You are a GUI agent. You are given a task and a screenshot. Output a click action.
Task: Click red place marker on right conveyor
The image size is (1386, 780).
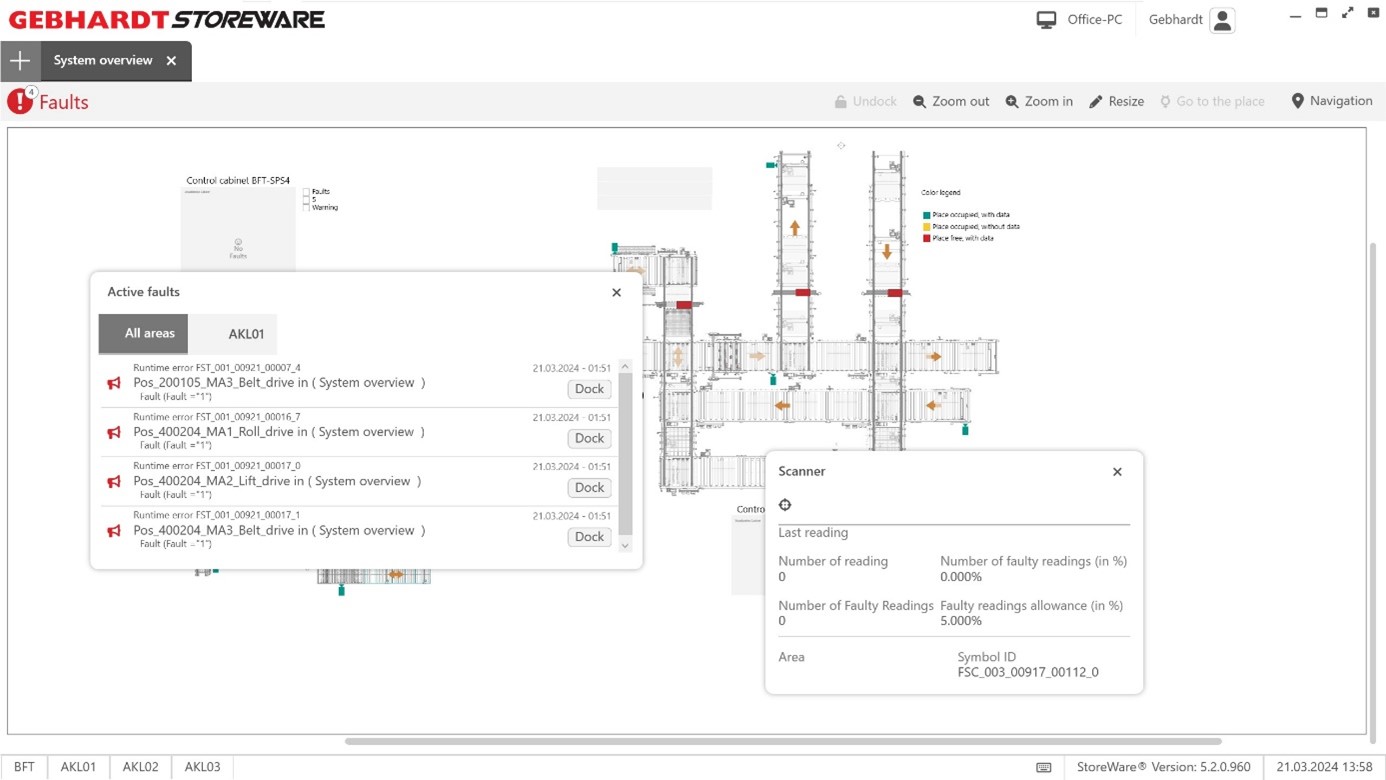[895, 293]
